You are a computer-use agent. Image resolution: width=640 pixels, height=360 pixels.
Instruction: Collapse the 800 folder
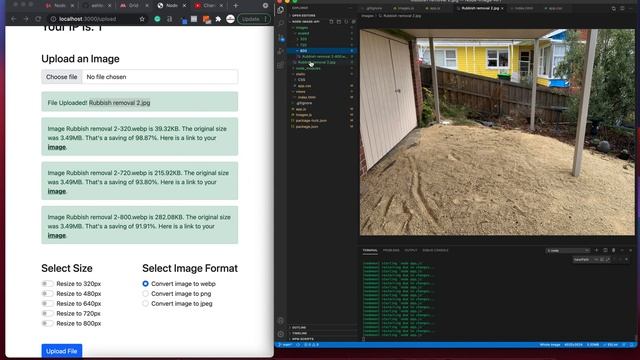coord(304,51)
